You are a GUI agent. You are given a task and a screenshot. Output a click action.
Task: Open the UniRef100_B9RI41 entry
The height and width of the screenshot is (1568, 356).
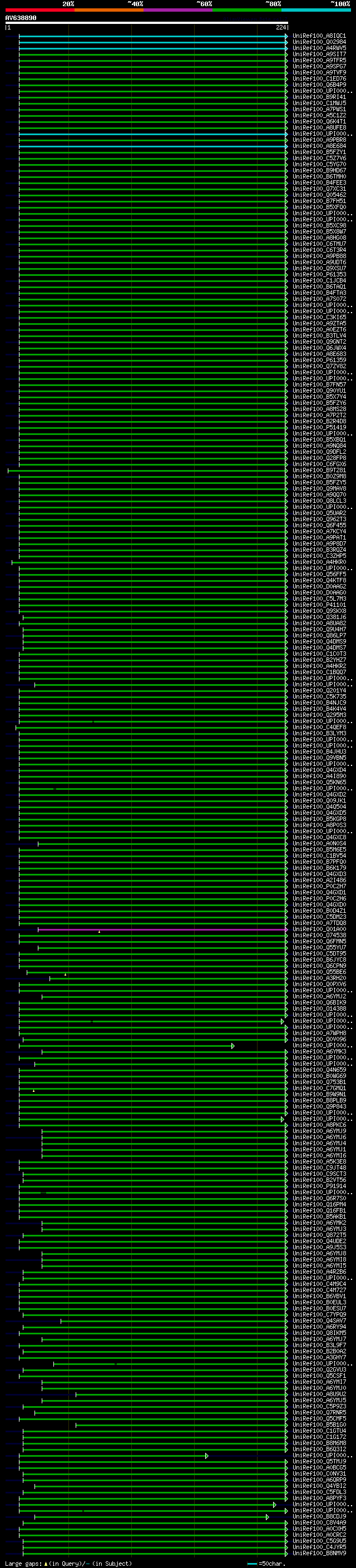coord(319,97)
